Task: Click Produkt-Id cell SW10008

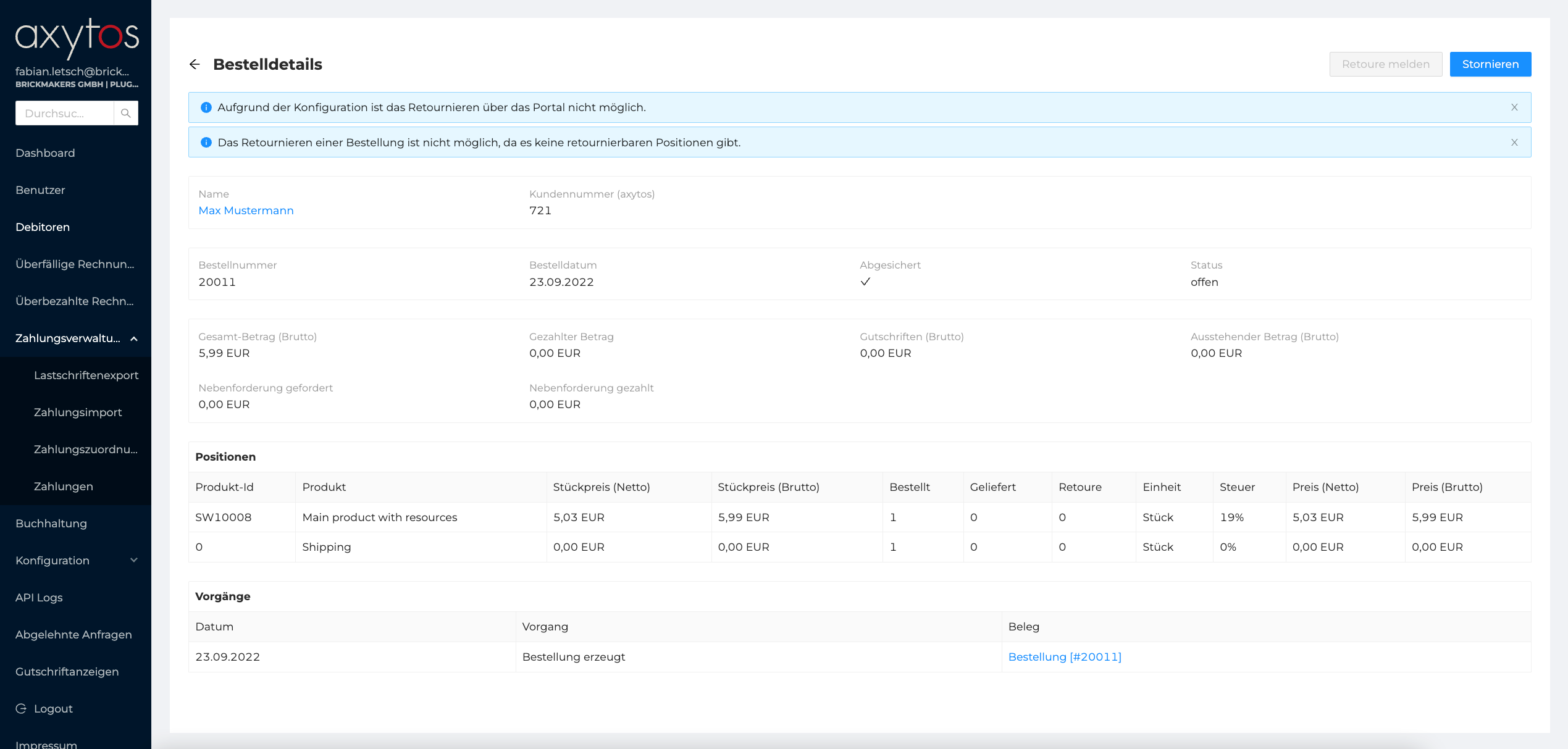Action: pos(242,517)
